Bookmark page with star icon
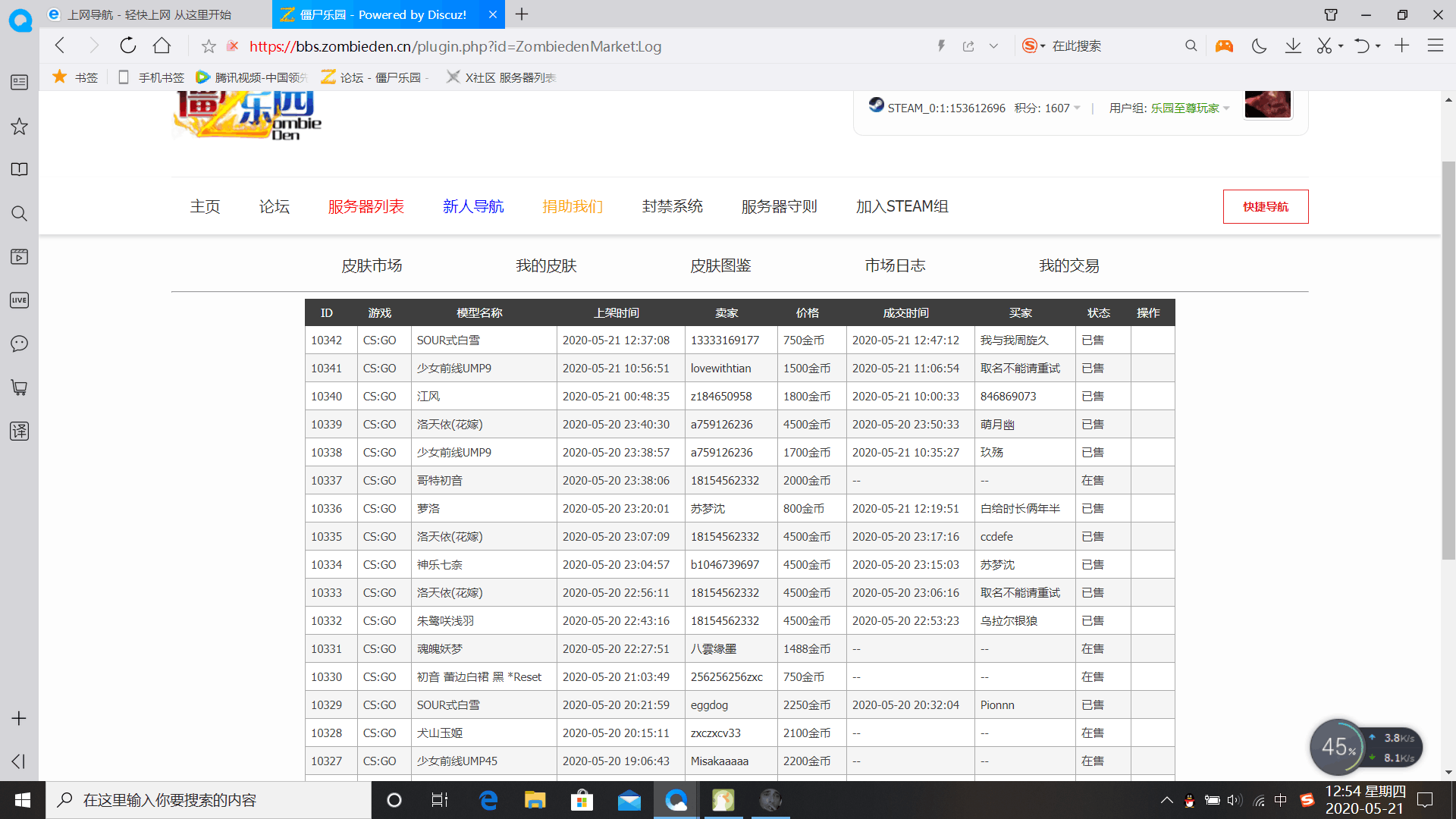The height and width of the screenshot is (819, 1456). pyautogui.click(x=209, y=46)
